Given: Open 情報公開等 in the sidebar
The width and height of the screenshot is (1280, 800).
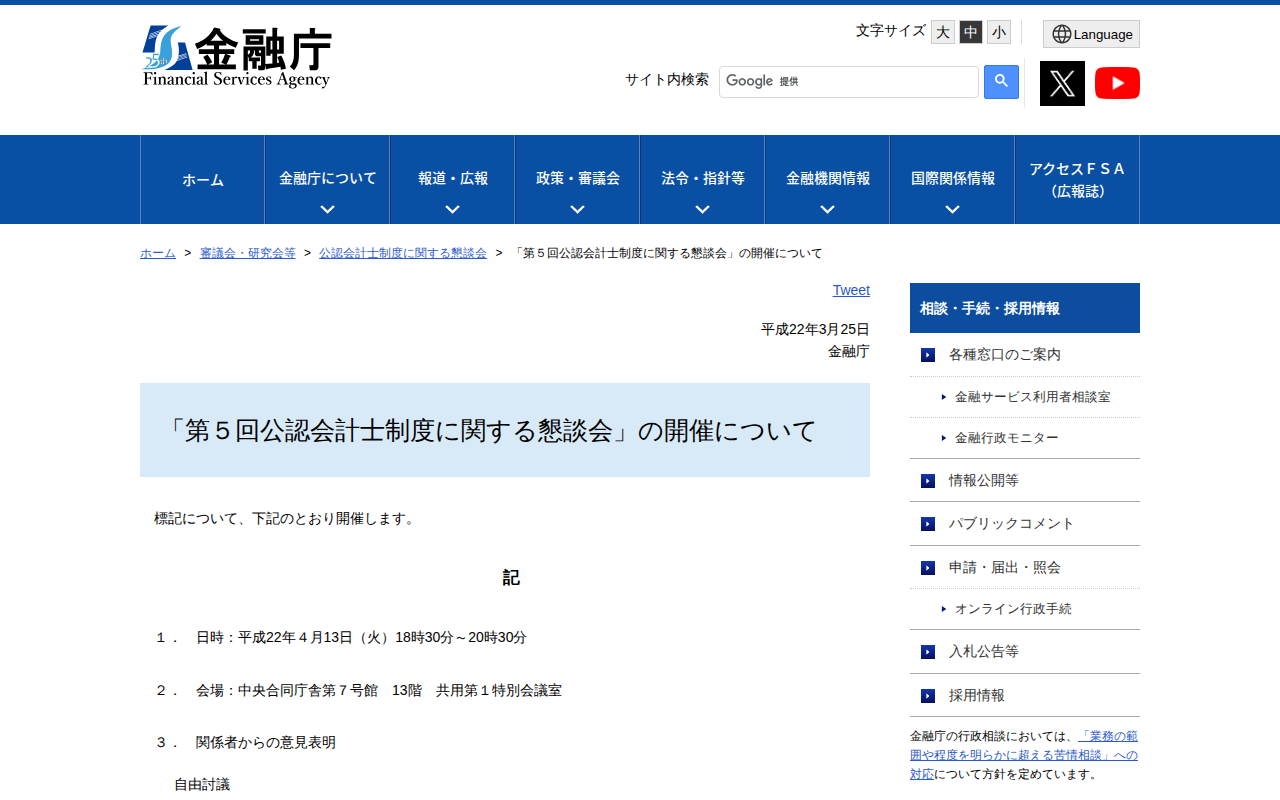Looking at the screenshot, I should [x=984, y=481].
